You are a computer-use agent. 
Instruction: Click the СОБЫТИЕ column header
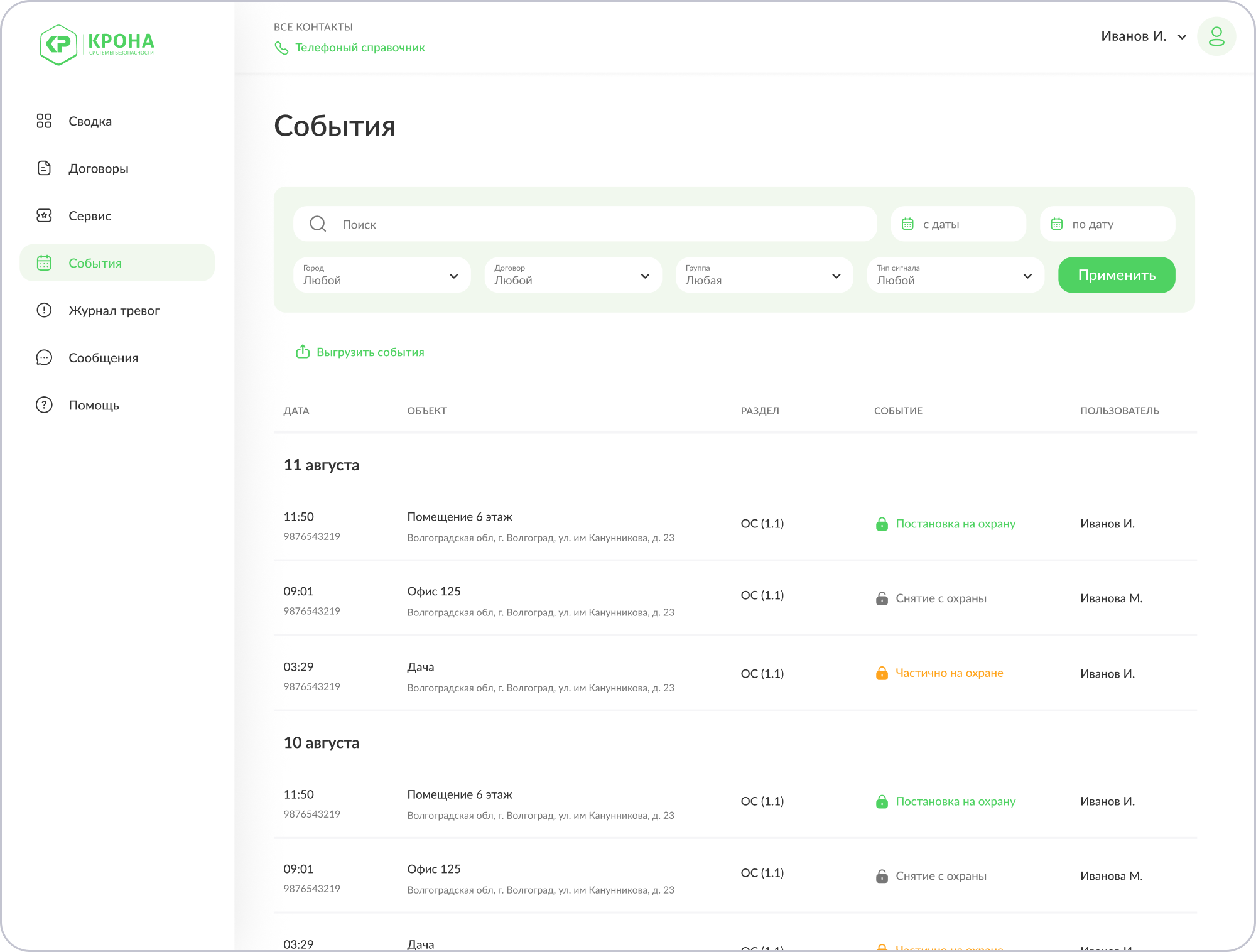(x=898, y=411)
